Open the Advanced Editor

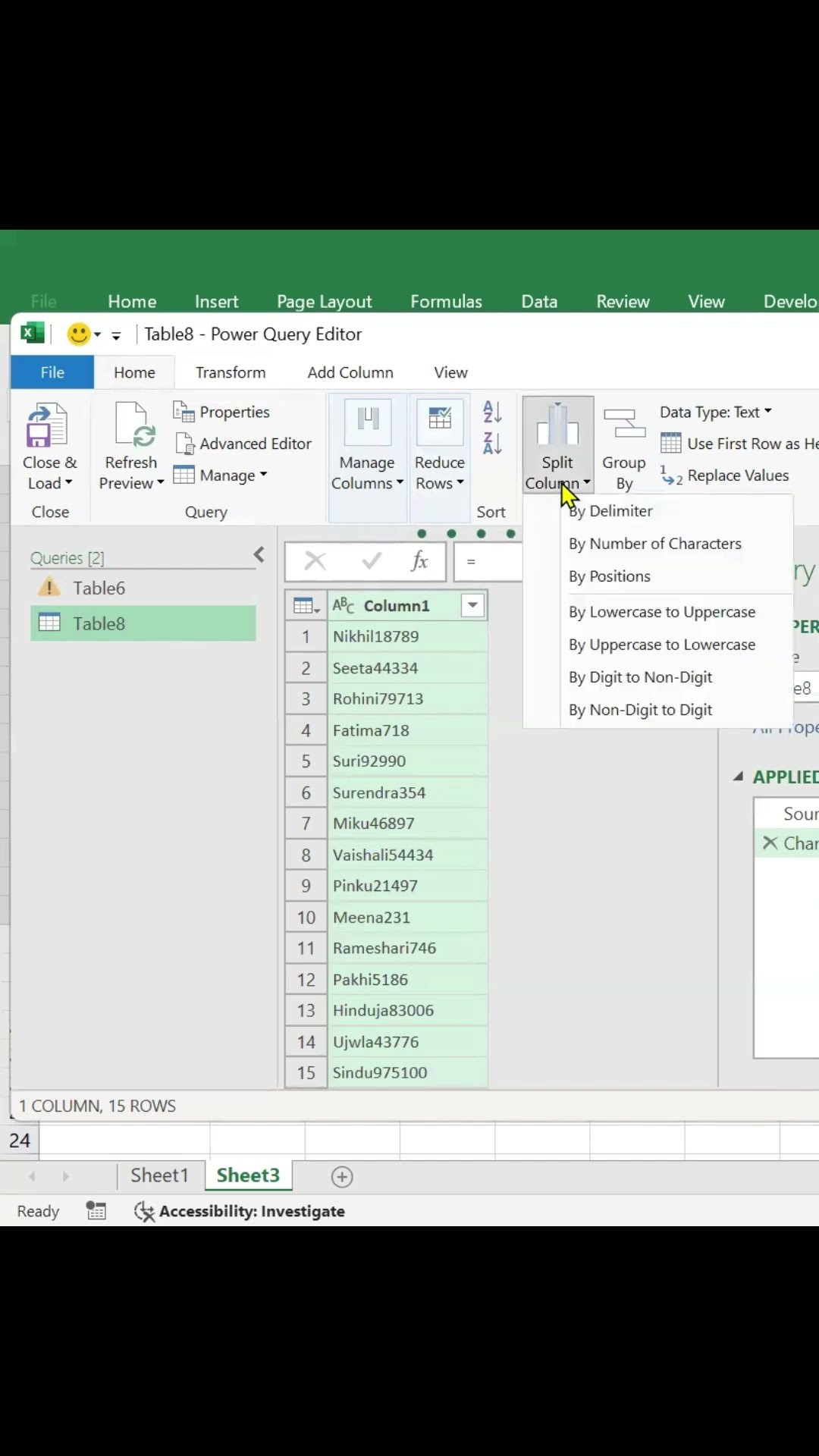[243, 444]
